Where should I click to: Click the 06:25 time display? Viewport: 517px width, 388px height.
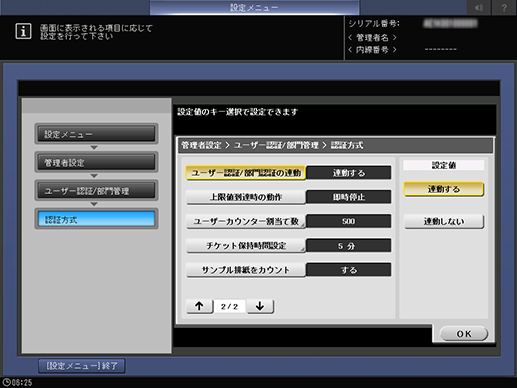pos(22,382)
